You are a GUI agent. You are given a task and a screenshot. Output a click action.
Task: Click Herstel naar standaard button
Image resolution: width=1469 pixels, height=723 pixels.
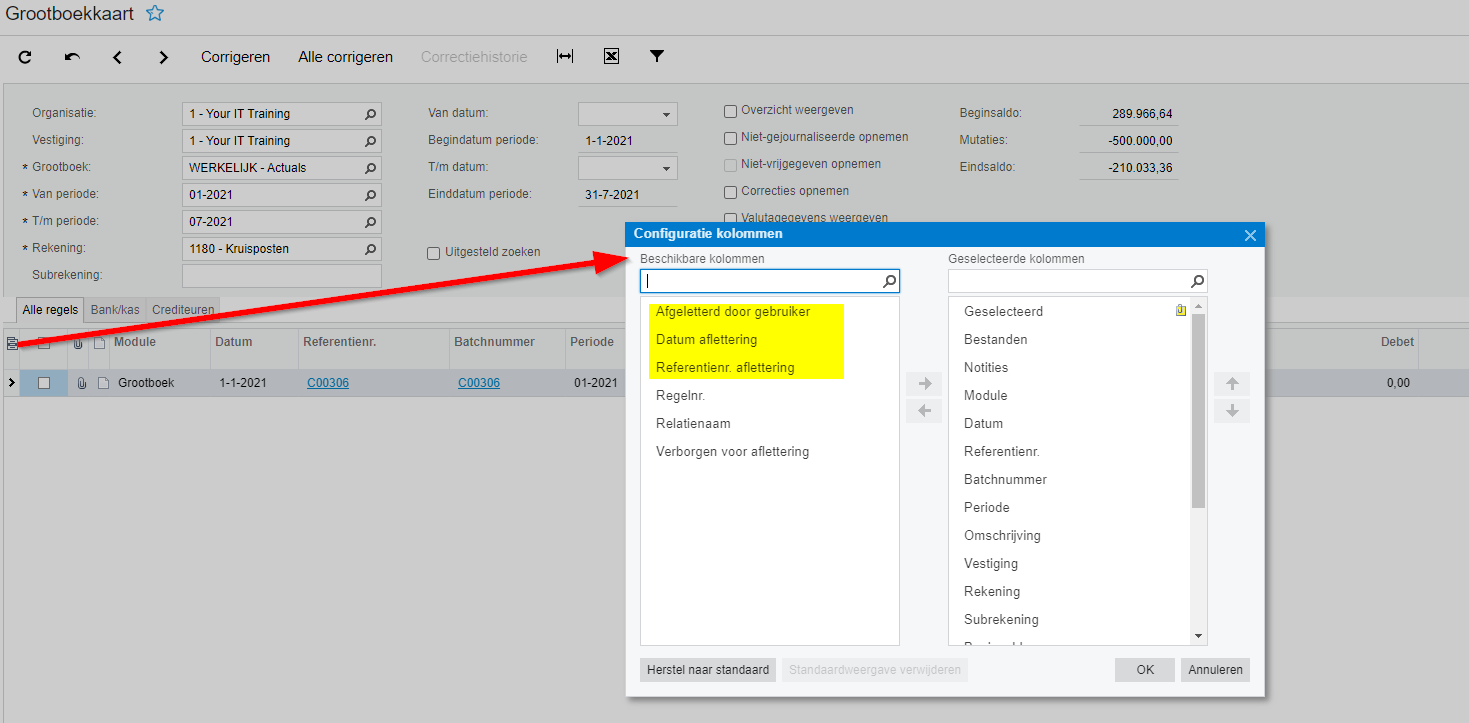point(708,670)
